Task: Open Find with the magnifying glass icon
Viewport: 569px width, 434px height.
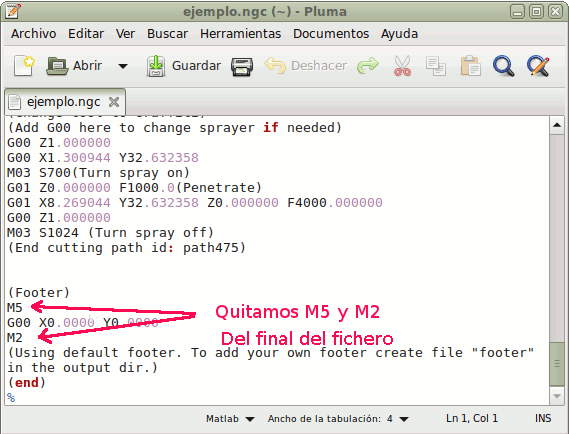Action: point(504,66)
